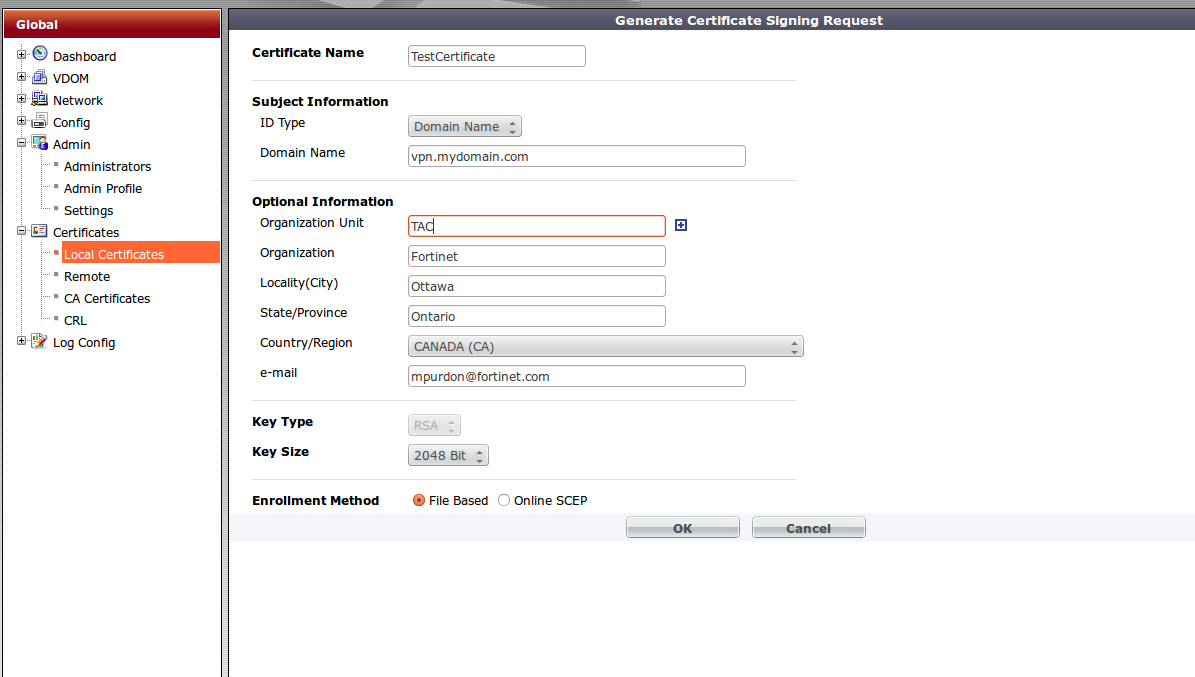Image resolution: width=1195 pixels, height=677 pixels.
Task: Click the Admin user icon
Action: coord(40,143)
